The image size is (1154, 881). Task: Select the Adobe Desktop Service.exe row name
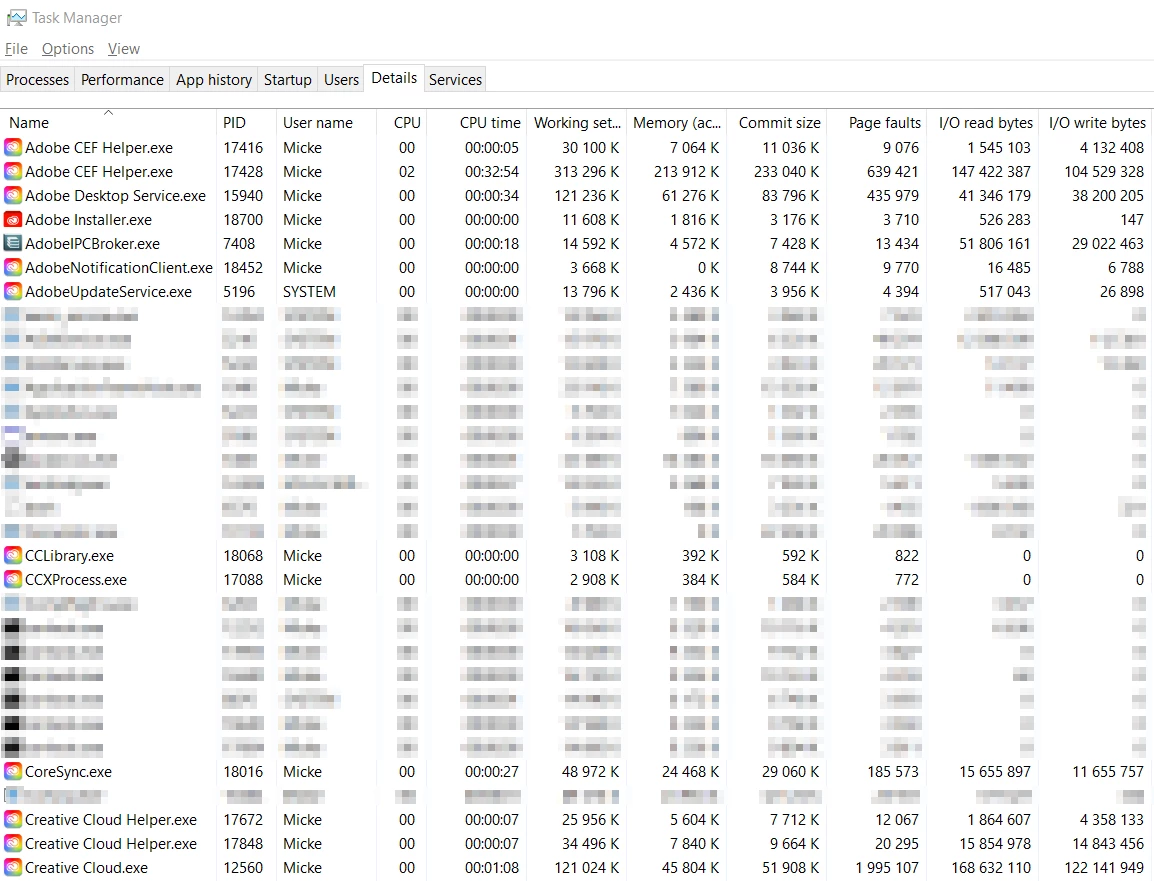pos(116,196)
